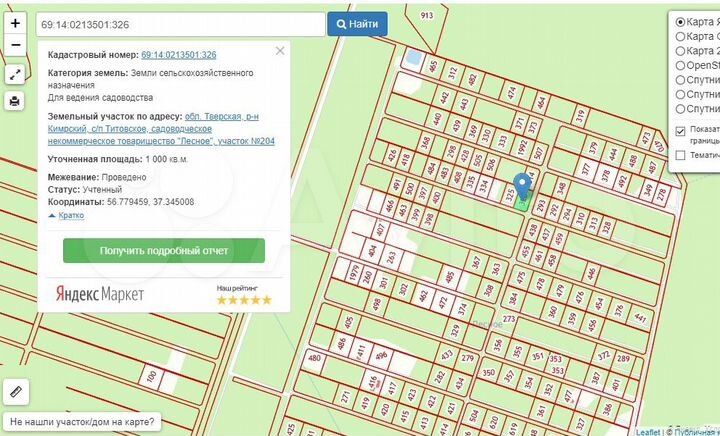
Task: Click parcel 273 on the map
Action: pos(509,319)
